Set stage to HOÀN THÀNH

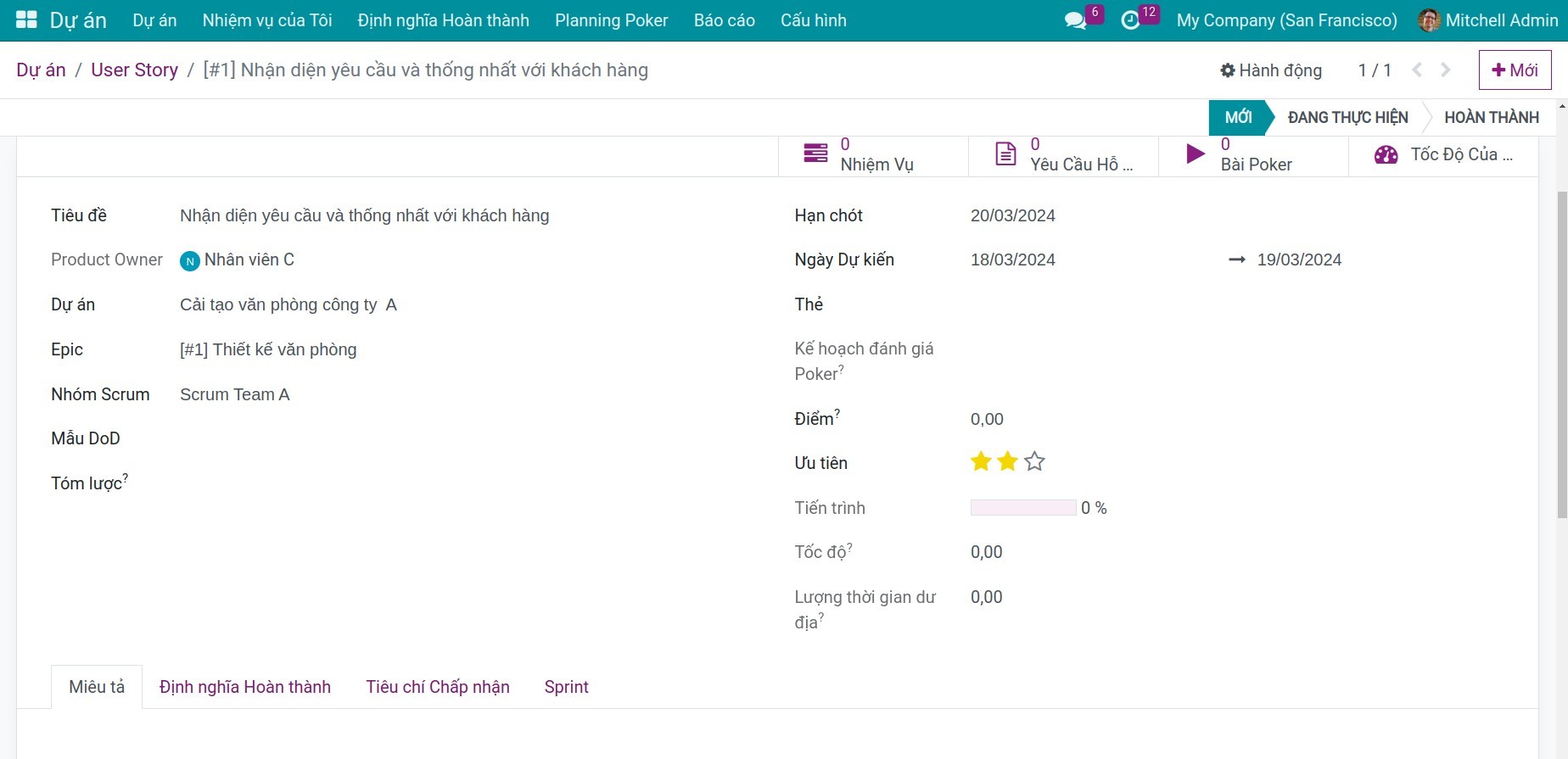click(1492, 117)
